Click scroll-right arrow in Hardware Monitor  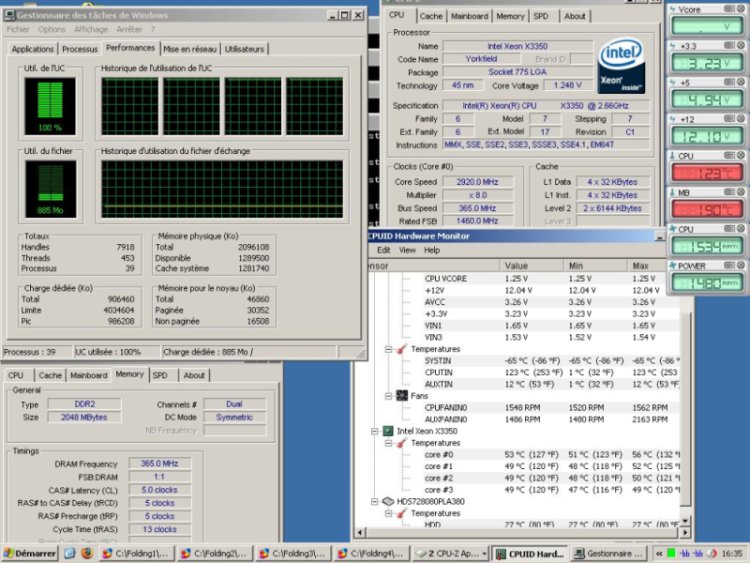point(685,532)
